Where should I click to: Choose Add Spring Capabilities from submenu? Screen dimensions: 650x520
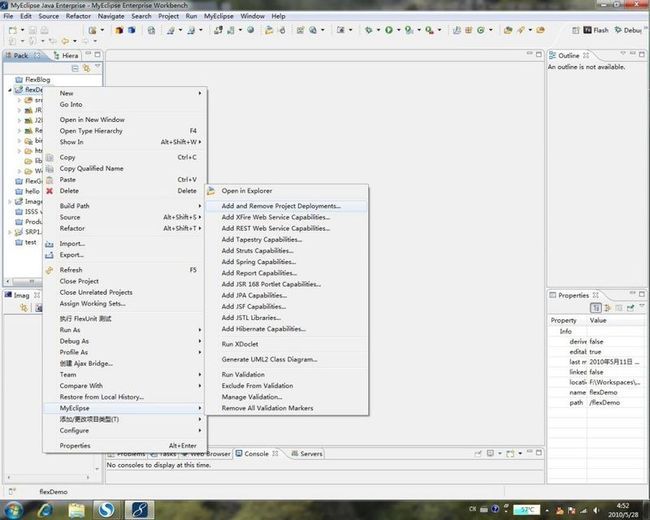click(286, 262)
